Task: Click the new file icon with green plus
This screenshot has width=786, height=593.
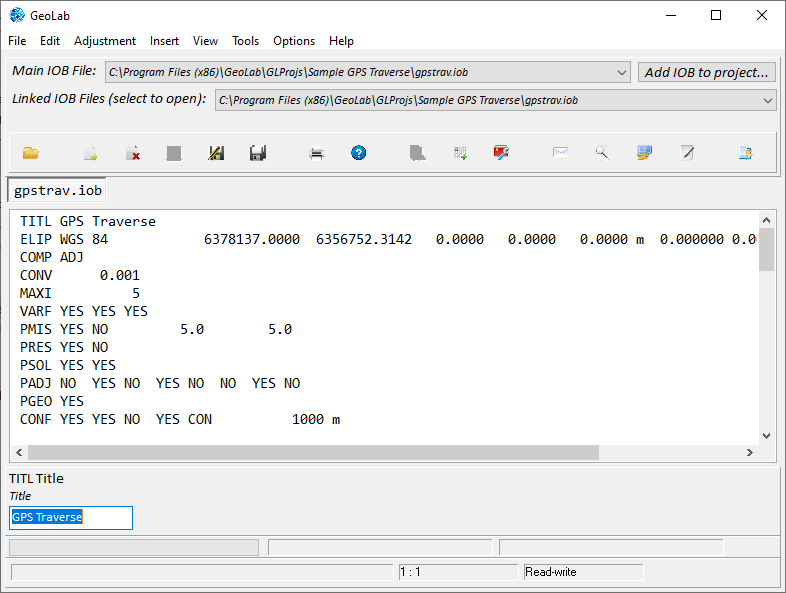Action: pos(90,153)
